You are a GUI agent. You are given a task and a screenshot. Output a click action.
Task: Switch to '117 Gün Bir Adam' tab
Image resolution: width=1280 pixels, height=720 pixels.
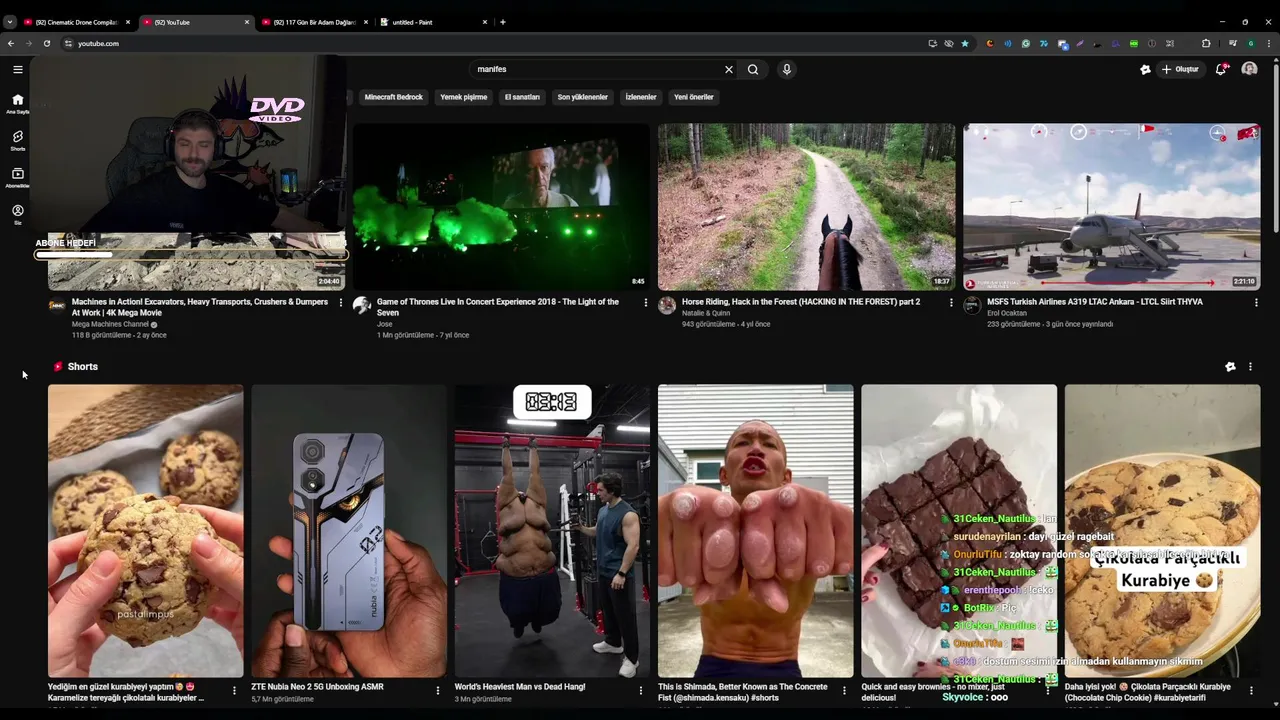315,22
